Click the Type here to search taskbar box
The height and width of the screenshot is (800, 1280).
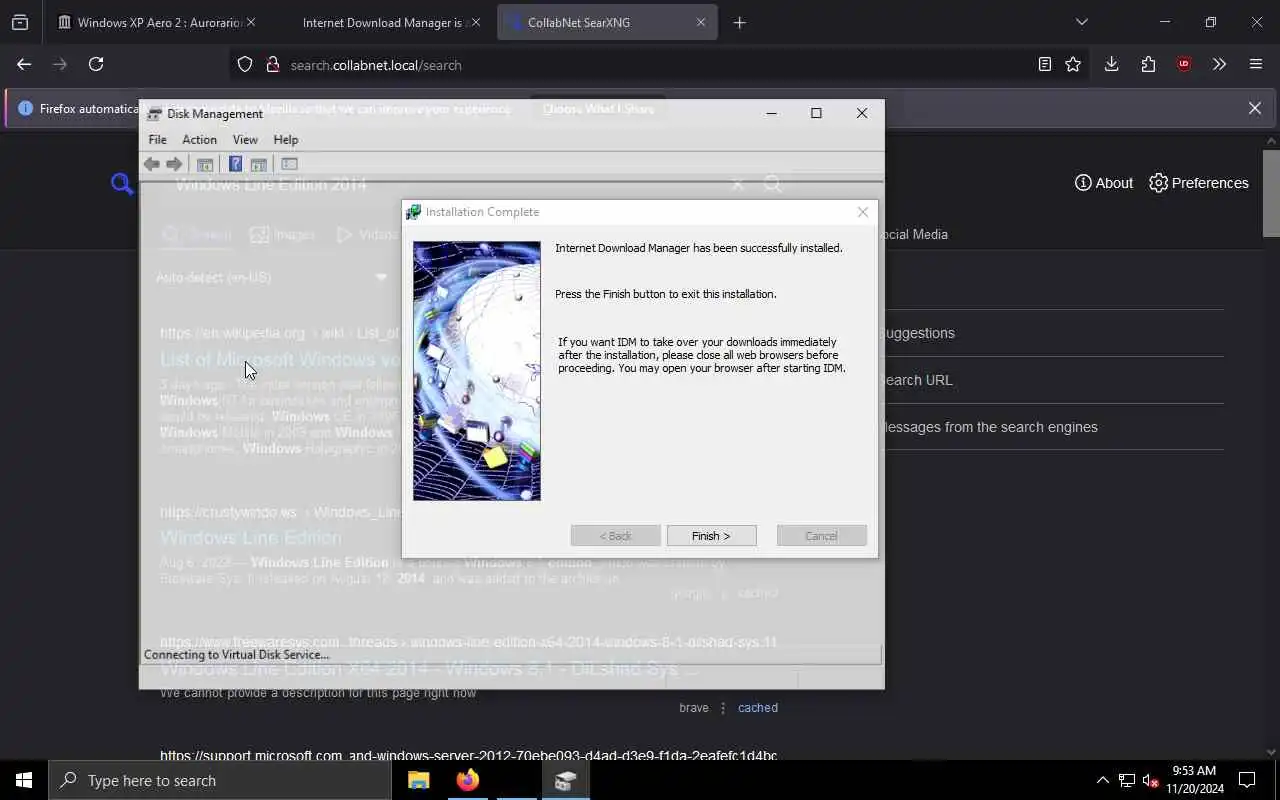click(x=220, y=780)
